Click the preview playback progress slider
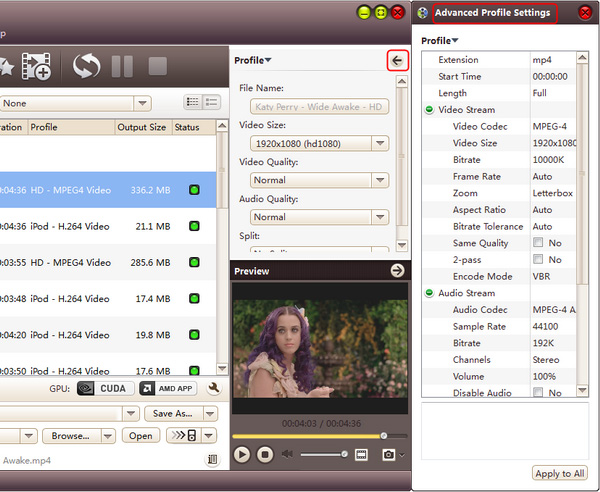This screenshot has width=600, height=492. pos(310,436)
